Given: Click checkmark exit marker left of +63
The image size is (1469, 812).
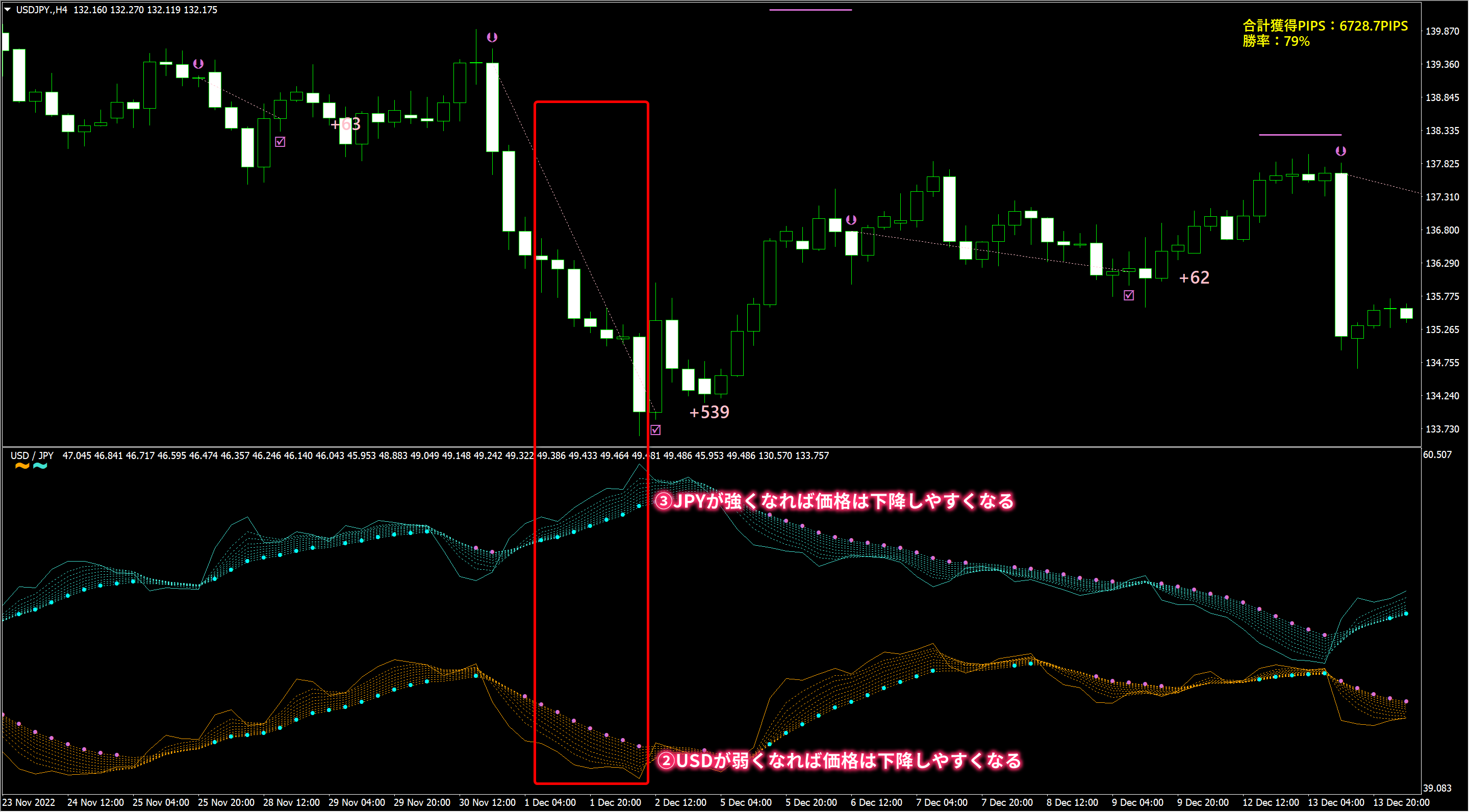Looking at the screenshot, I should 280,141.
